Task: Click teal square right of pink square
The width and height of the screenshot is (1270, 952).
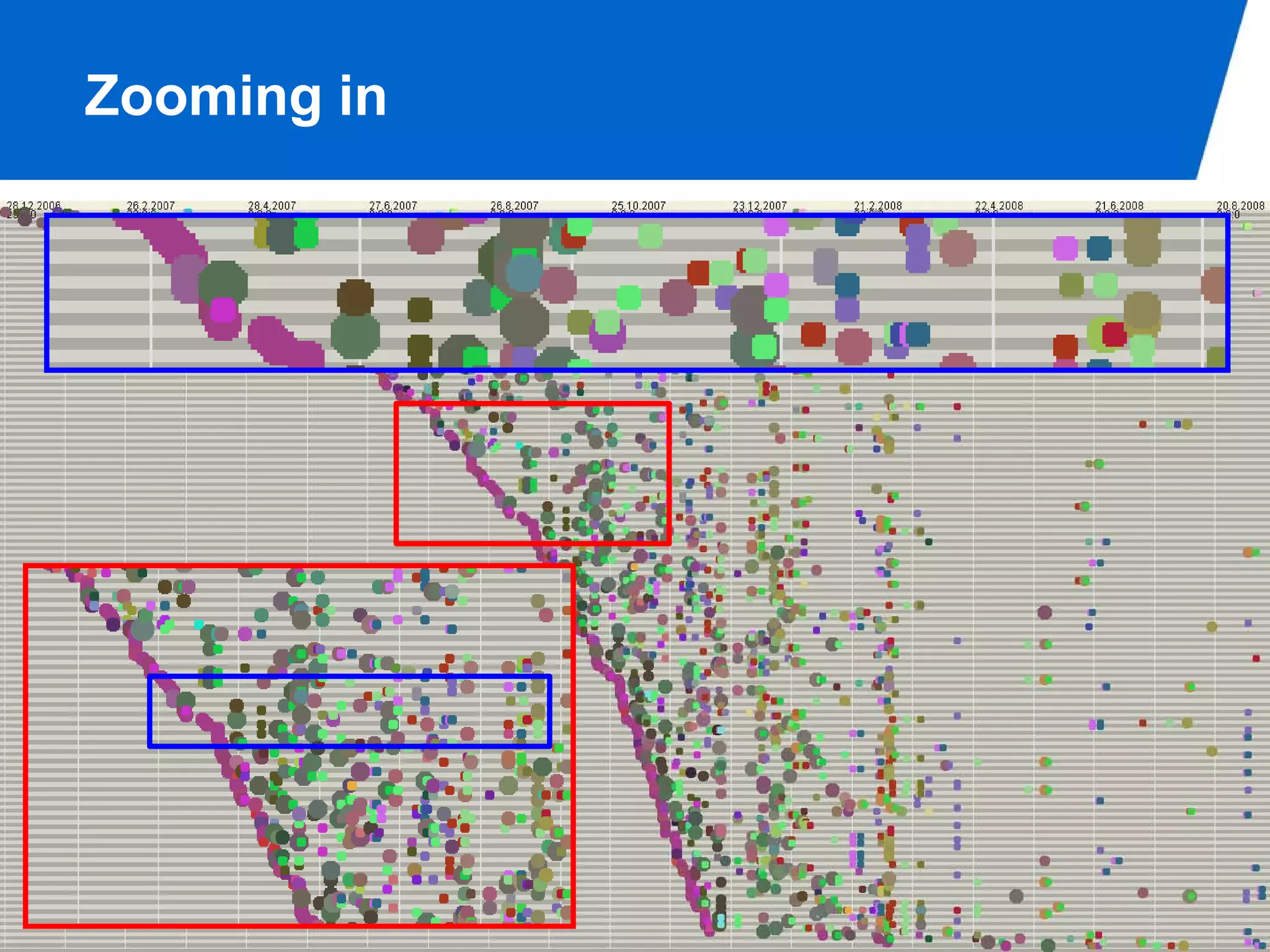Action: tap(1099, 249)
